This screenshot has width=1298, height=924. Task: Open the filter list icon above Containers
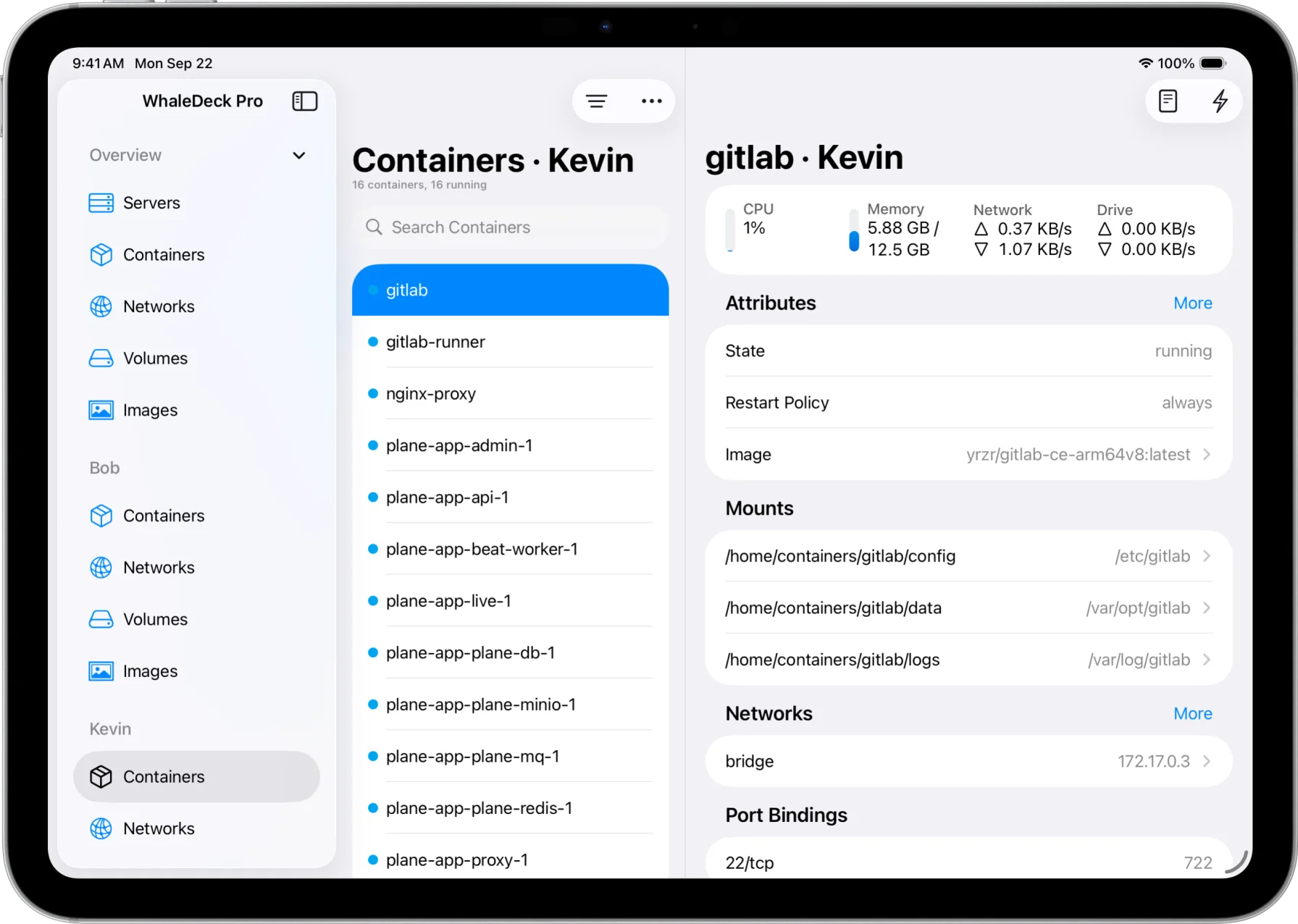pyautogui.click(x=596, y=101)
